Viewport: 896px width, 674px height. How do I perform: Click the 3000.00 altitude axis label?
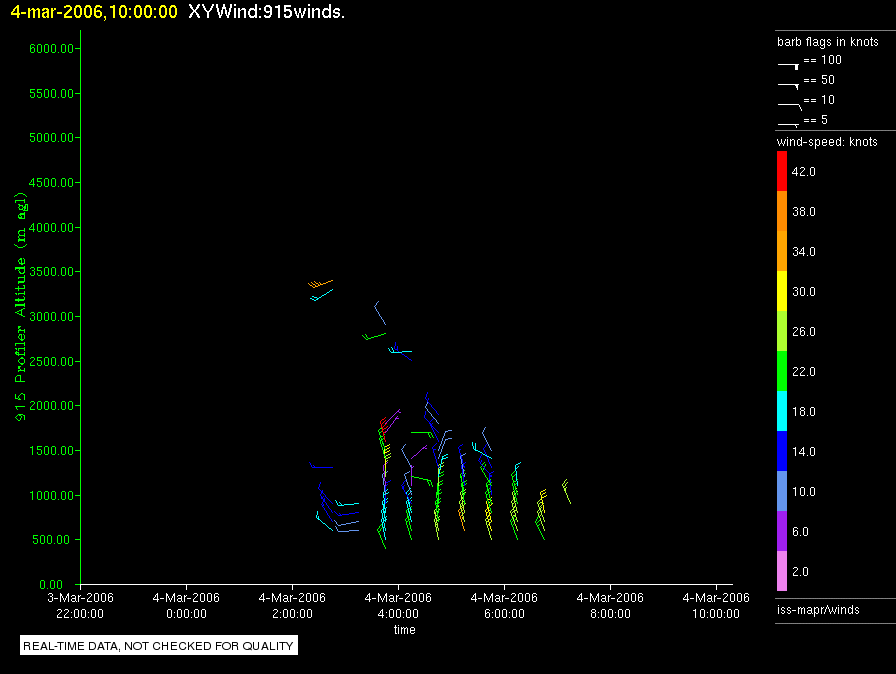tap(51, 316)
